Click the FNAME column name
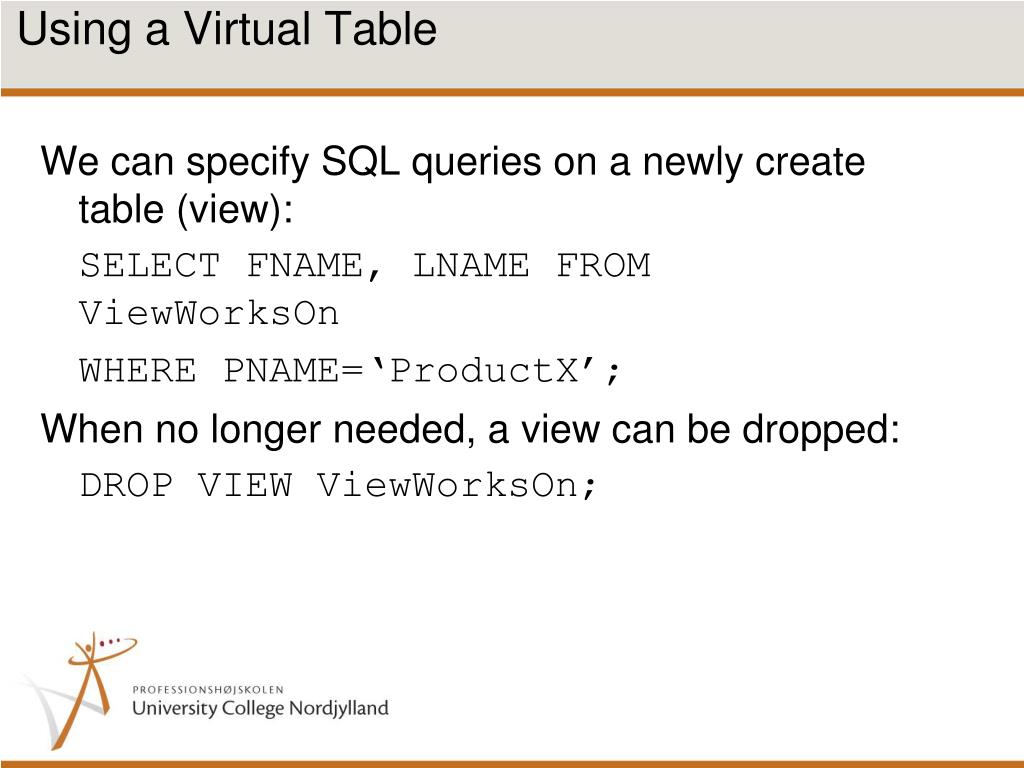Image resolution: width=1024 pixels, height=768 pixels. (x=312, y=266)
